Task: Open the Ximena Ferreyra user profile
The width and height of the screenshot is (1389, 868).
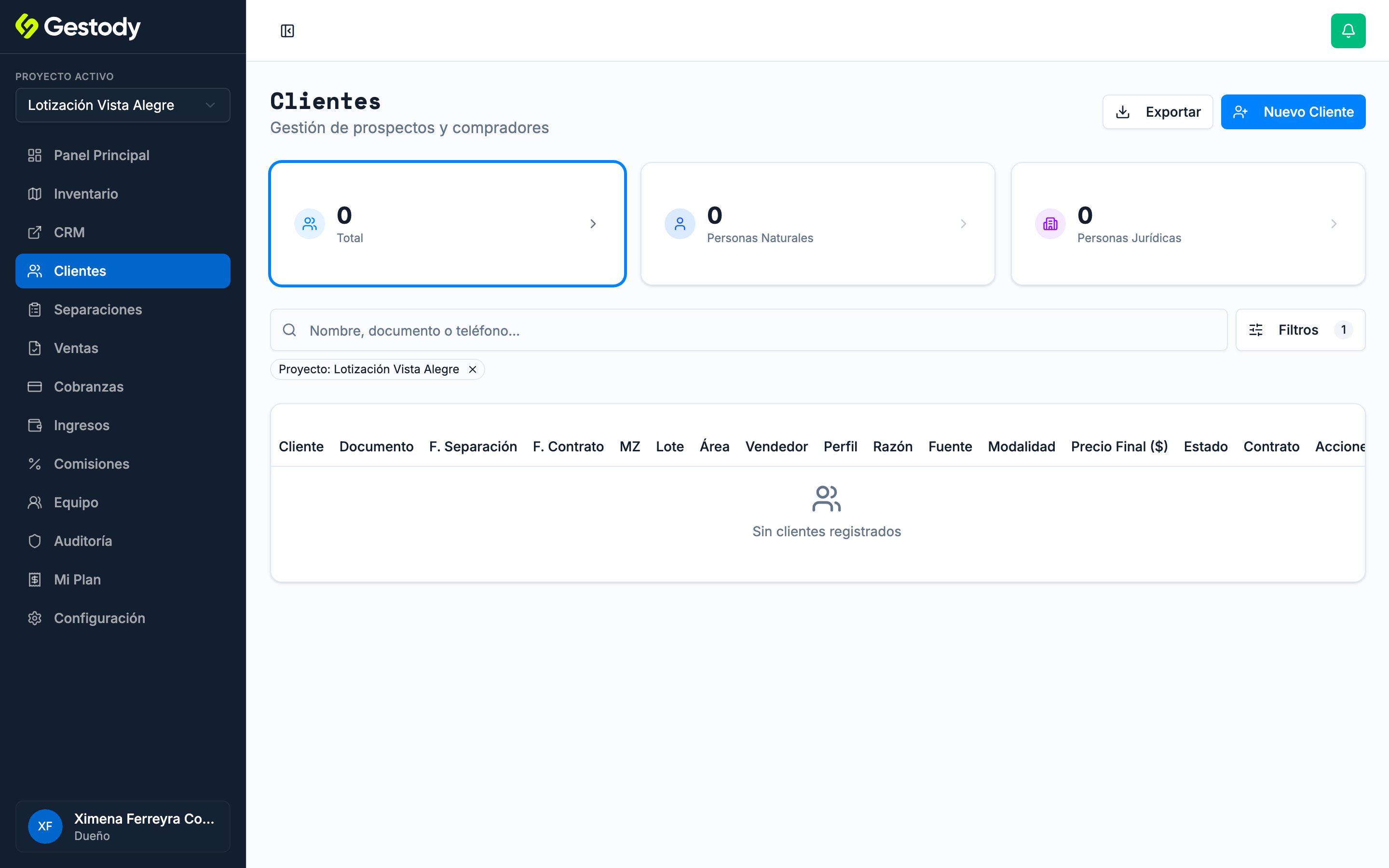Action: pyautogui.click(x=122, y=826)
